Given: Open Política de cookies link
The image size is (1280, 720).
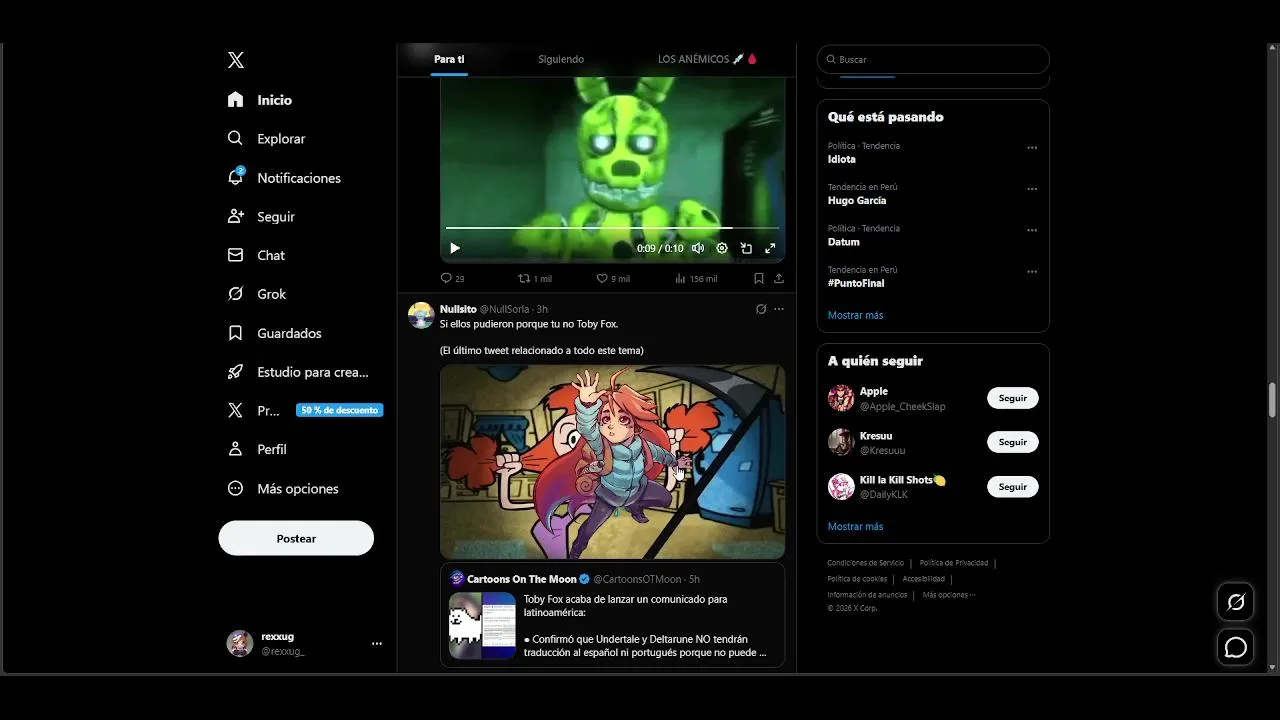Looking at the screenshot, I should point(857,579).
